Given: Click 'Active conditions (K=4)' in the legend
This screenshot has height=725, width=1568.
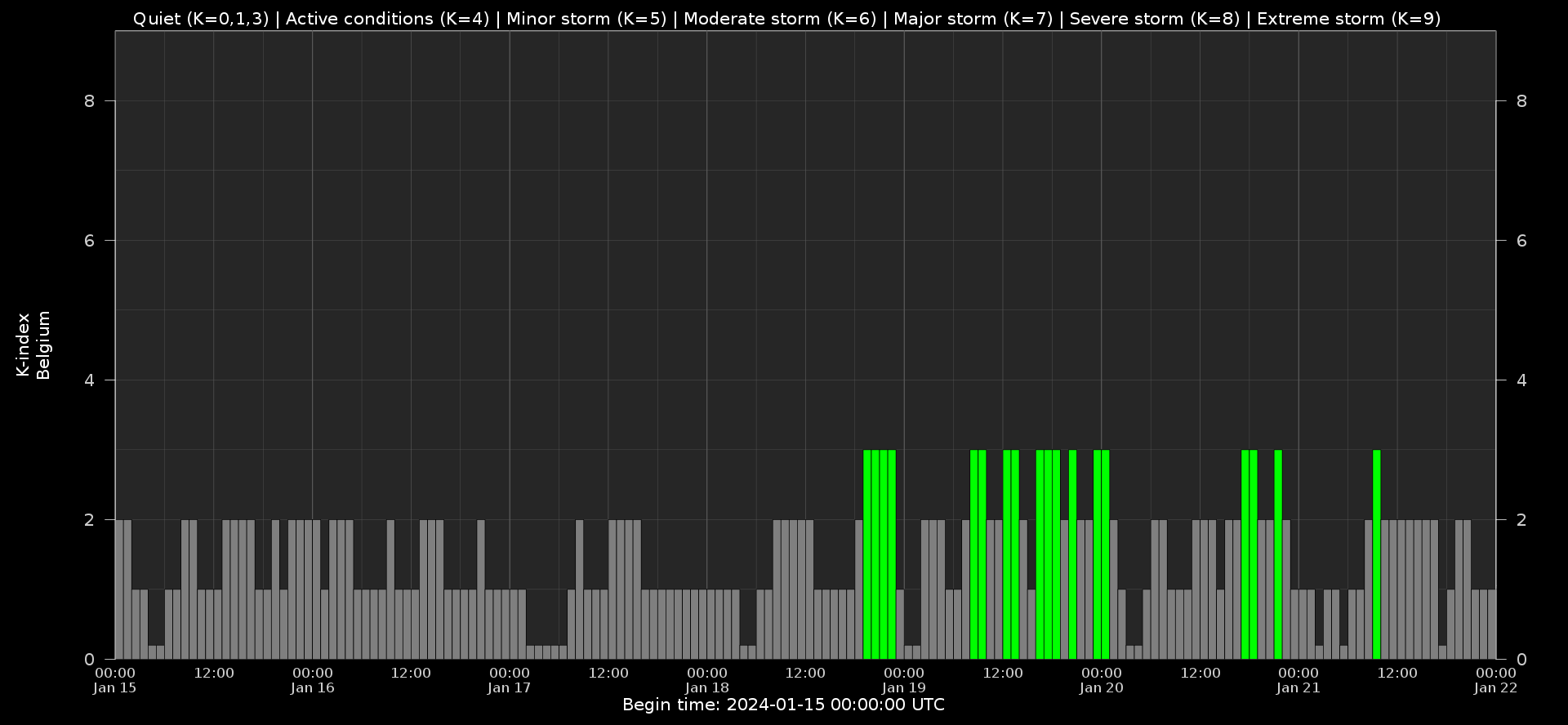Looking at the screenshot, I should [x=387, y=19].
